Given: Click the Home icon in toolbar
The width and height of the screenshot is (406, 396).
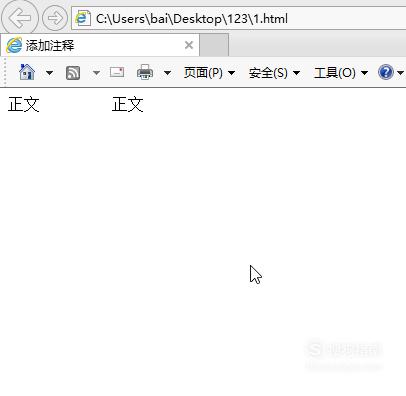Looking at the screenshot, I should click(x=27, y=72).
